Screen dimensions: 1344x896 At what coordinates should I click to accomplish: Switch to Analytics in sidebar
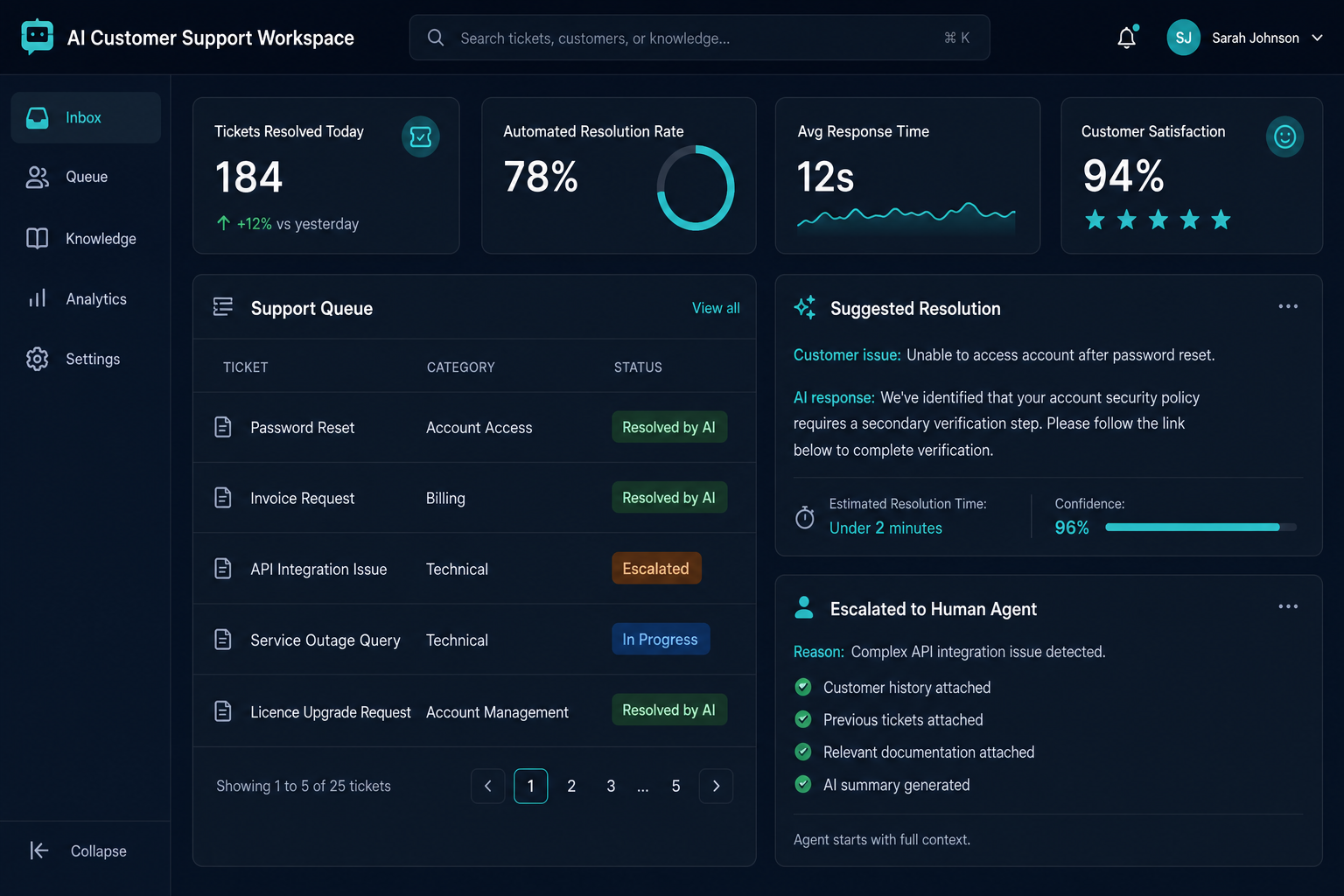86,298
